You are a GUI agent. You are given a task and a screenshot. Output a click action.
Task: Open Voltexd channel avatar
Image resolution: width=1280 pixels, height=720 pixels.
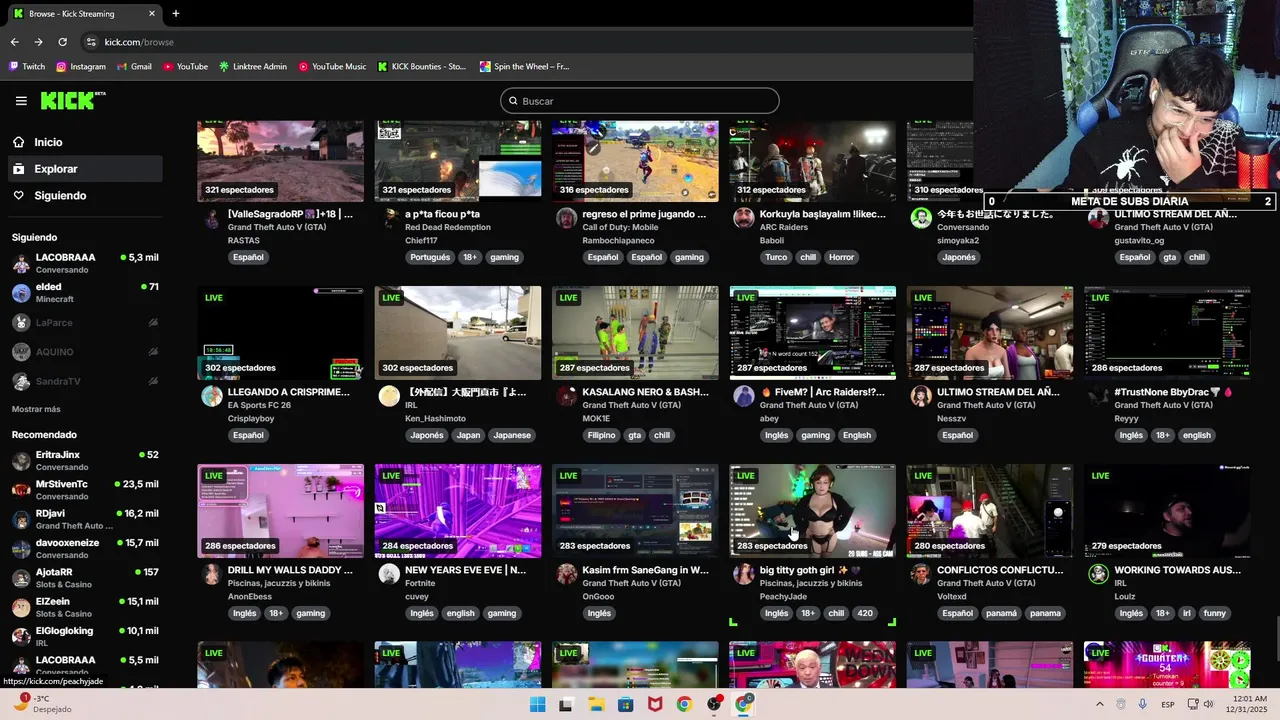point(921,574)
